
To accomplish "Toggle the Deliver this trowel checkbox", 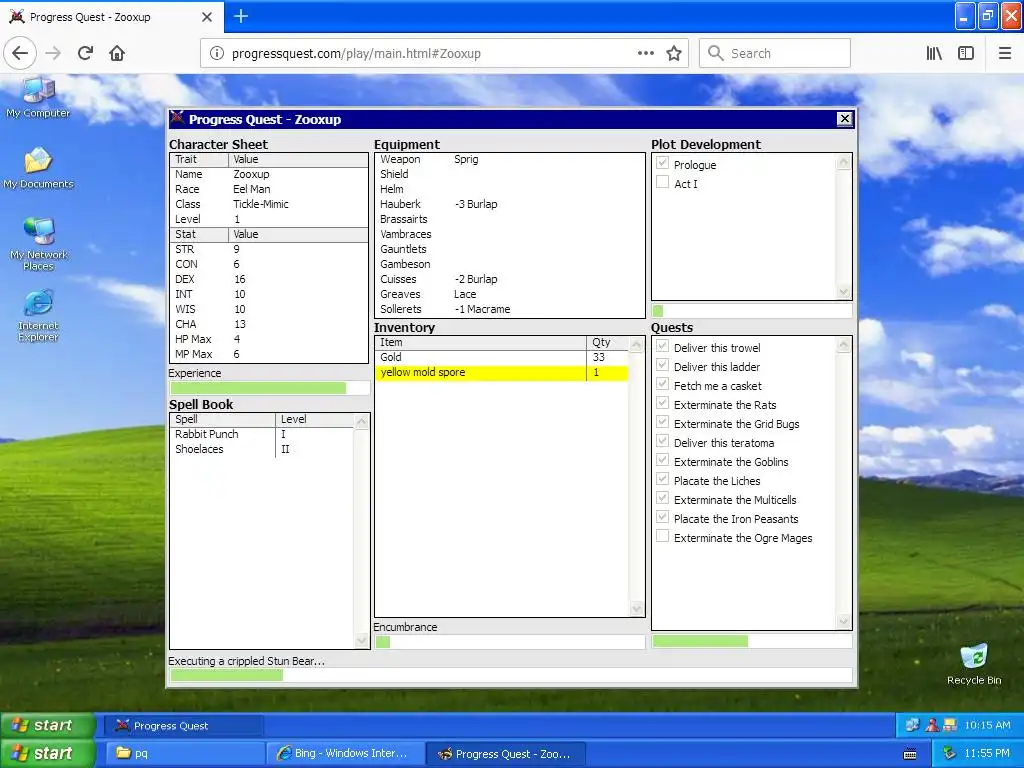I will [x=662, y=345].
